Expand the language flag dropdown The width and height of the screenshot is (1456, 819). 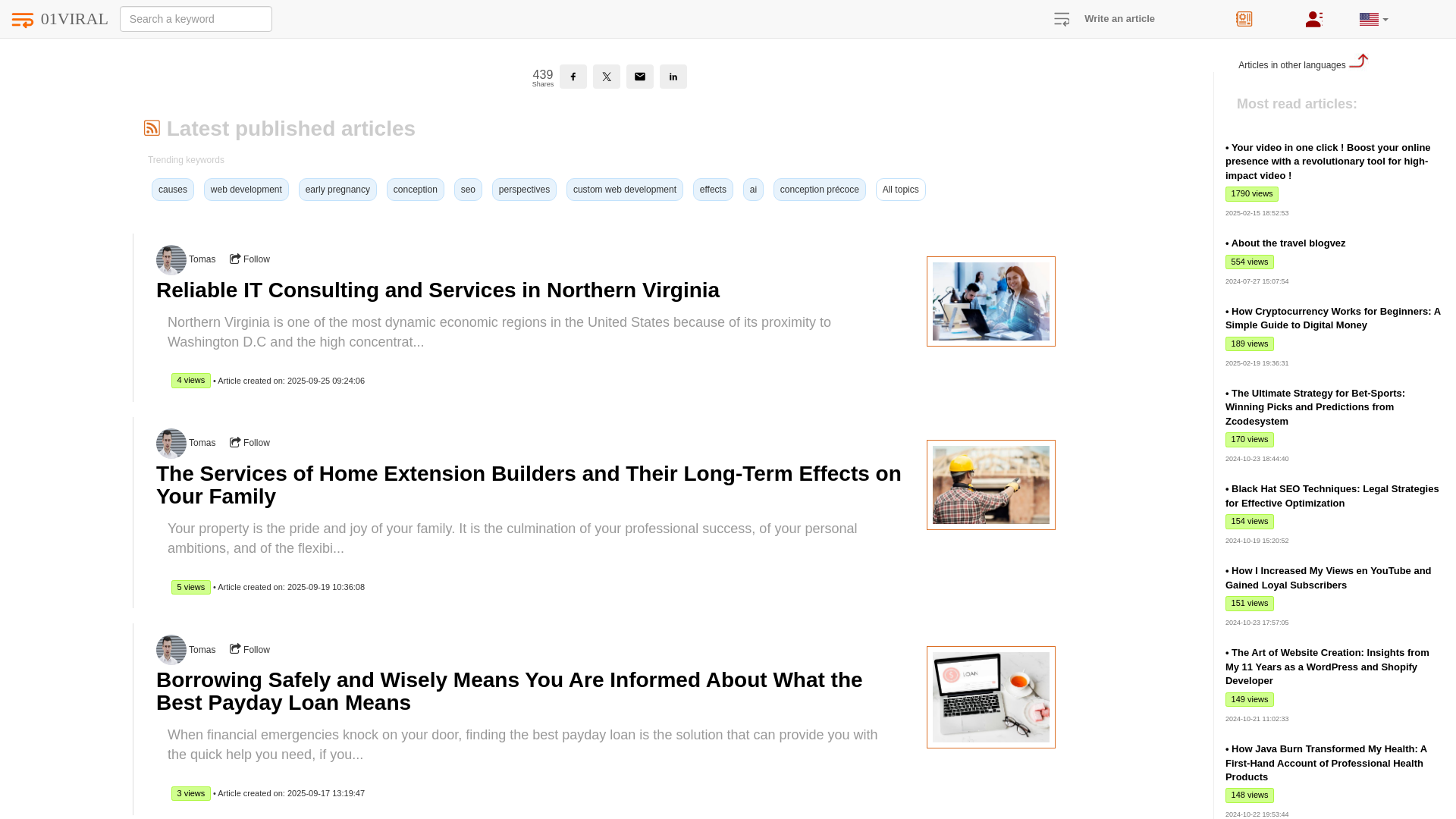[x=1373, y=20]
